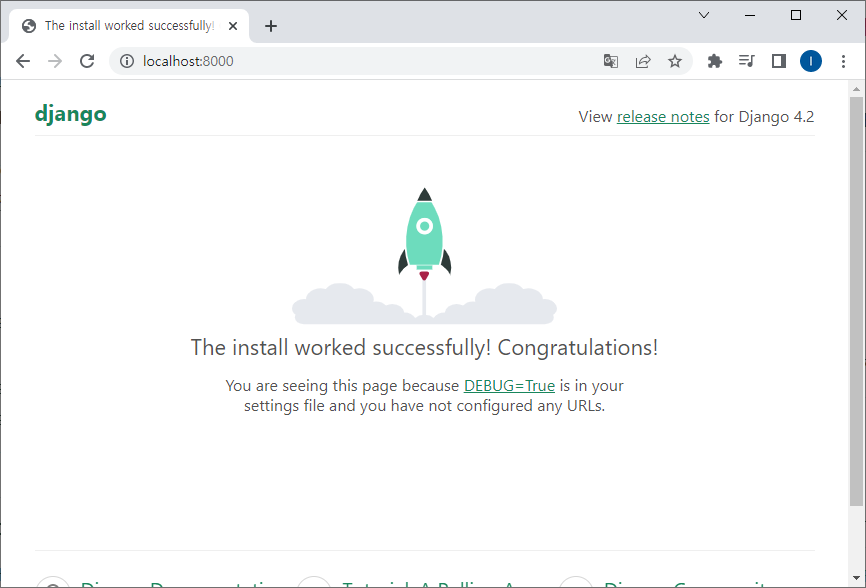Screen dimensions: 866x588
Task: Click the django logo heading
Action: pos(71,114)
